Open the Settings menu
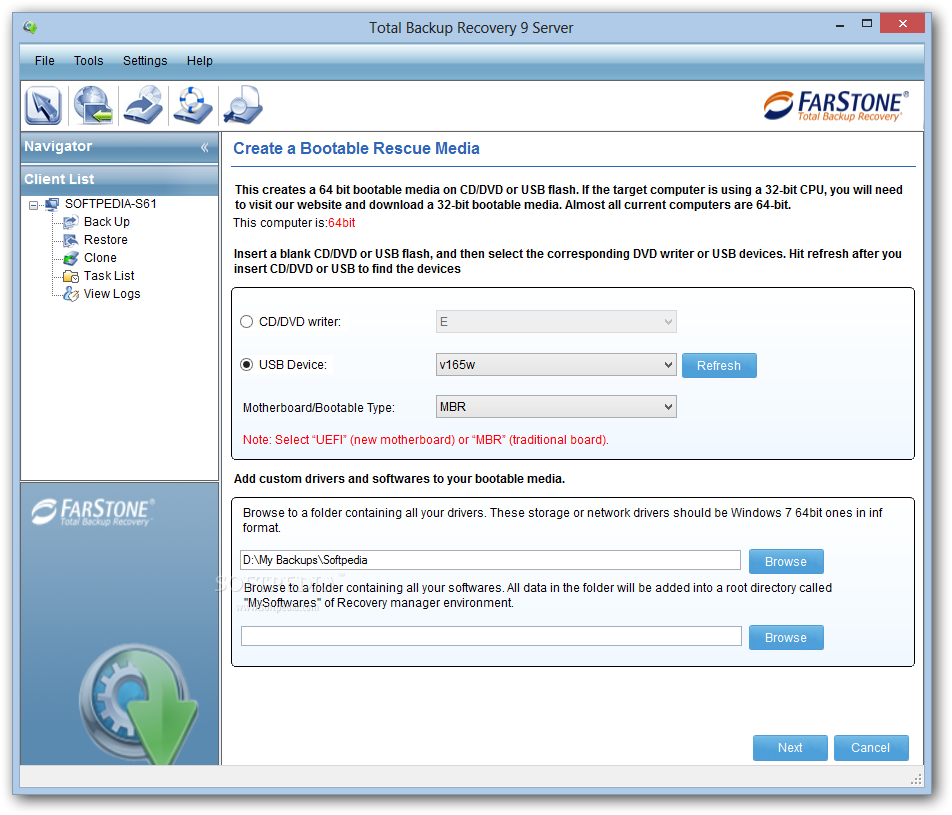The image size is (952, 815). [x=145, y=61]
